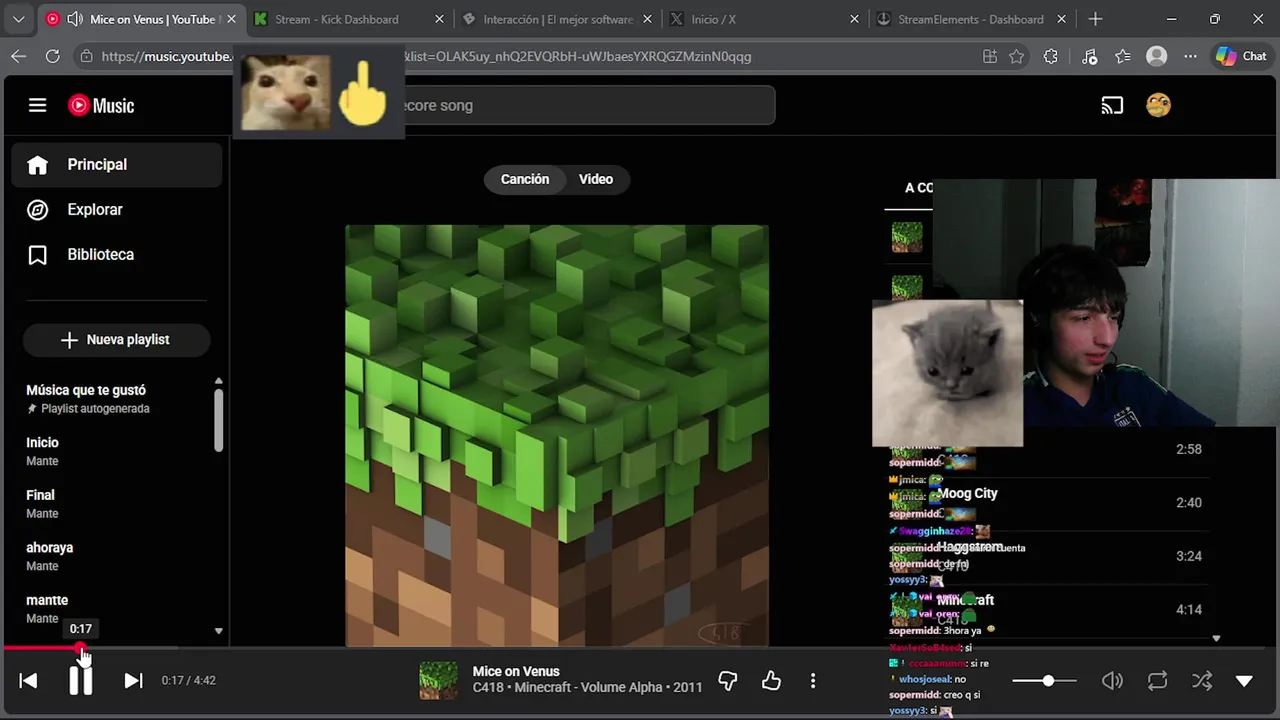The height and width of the screenshot is (720, 1280).
Task: Pause the current song
Action: [x=81, y=680]
